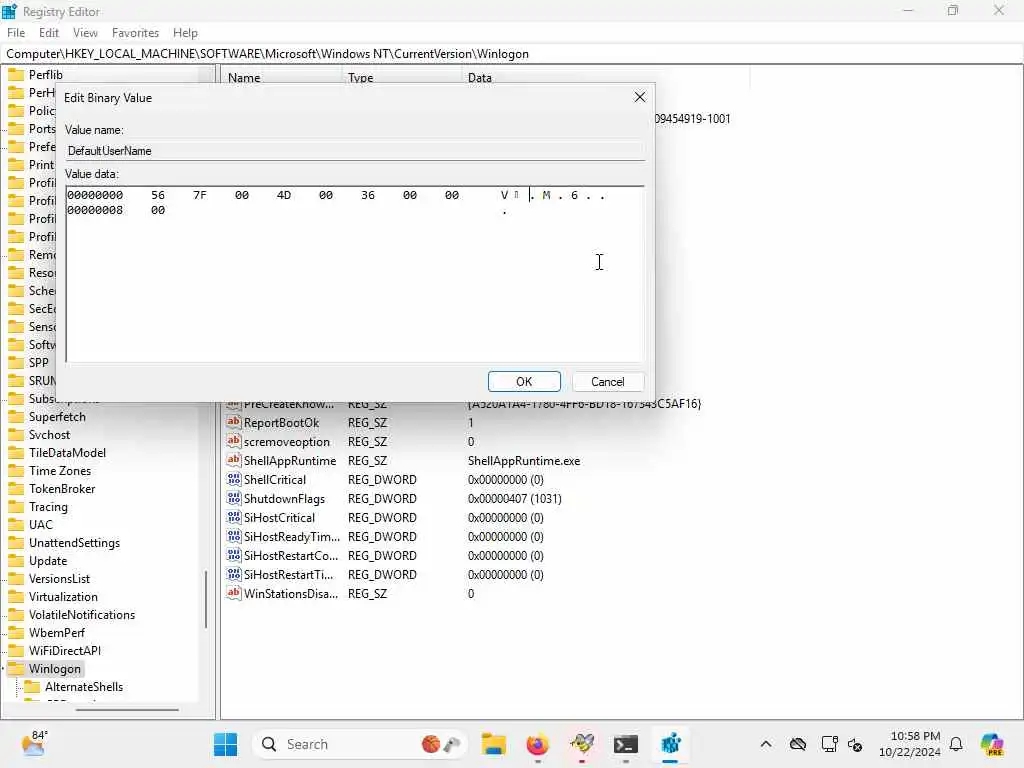Screen dimensions: 1024x768
Task: Select the Svchost folder icon
Action: point(16,435)
